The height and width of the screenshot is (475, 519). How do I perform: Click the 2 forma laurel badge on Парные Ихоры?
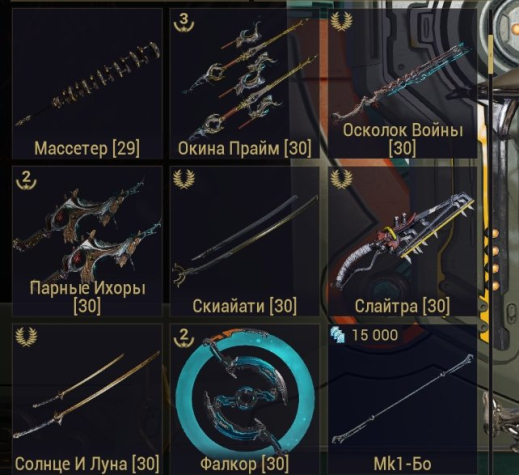click(26, 180)
